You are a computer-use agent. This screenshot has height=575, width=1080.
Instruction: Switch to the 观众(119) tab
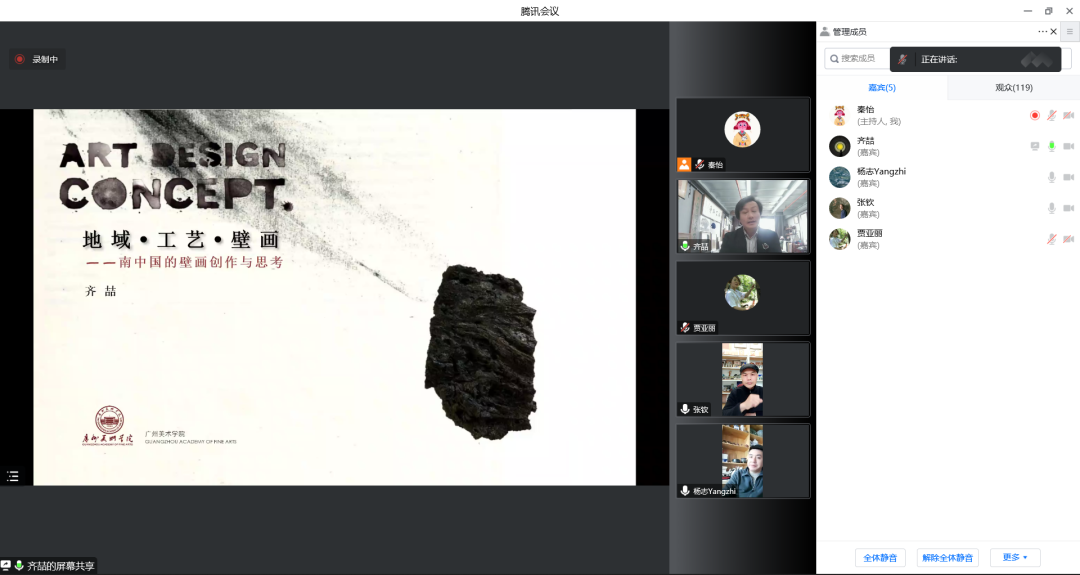coord(1013,88)
